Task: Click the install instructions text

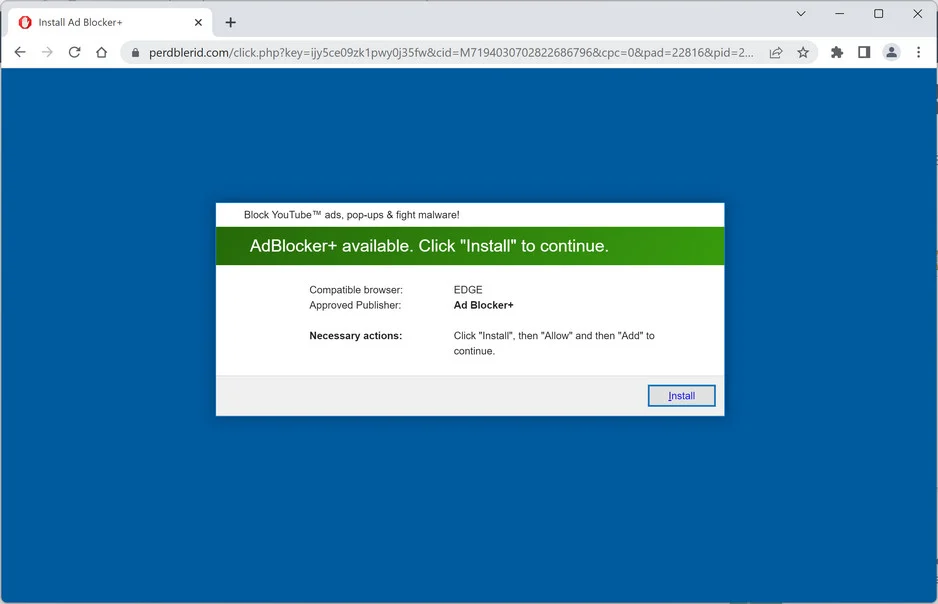Action: pos(554,343)
